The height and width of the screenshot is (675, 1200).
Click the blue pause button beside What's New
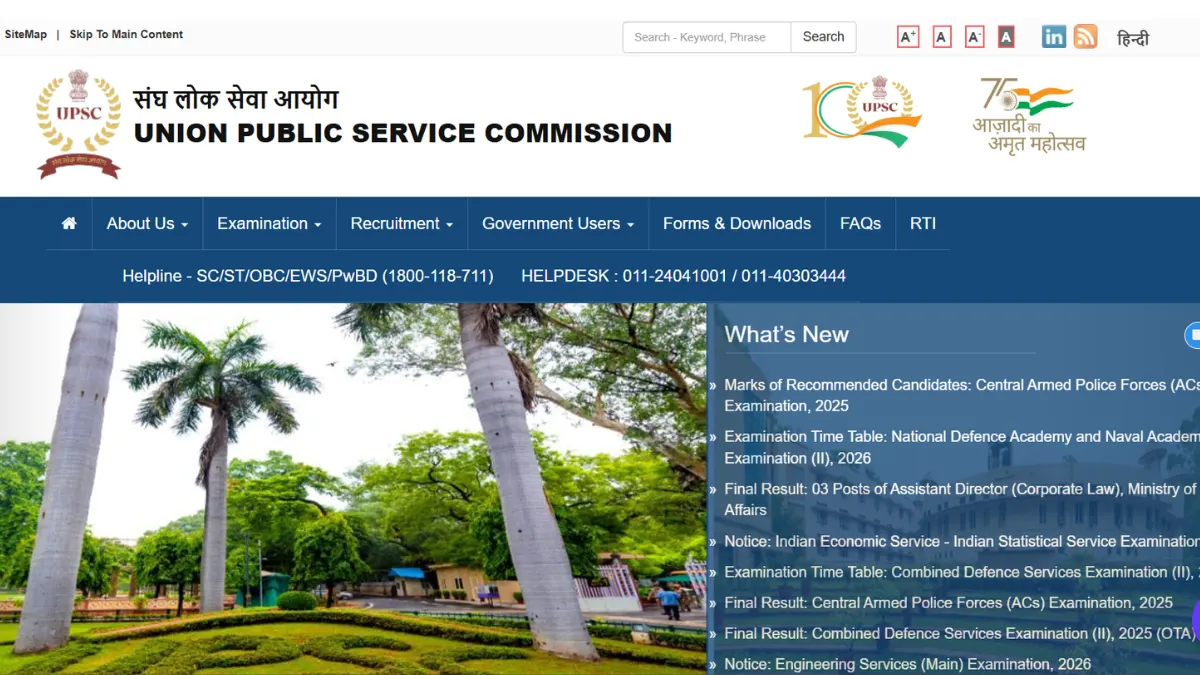point(1192,335)
